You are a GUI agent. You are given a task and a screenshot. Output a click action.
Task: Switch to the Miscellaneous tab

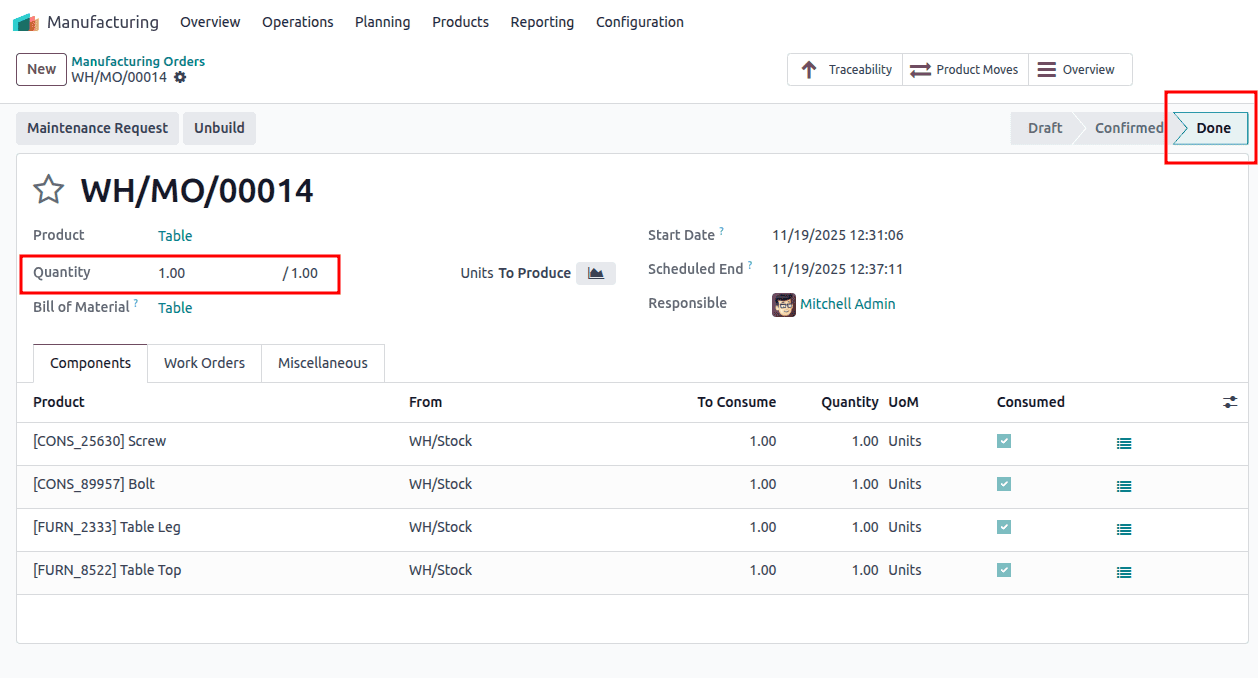coord(322,363)
